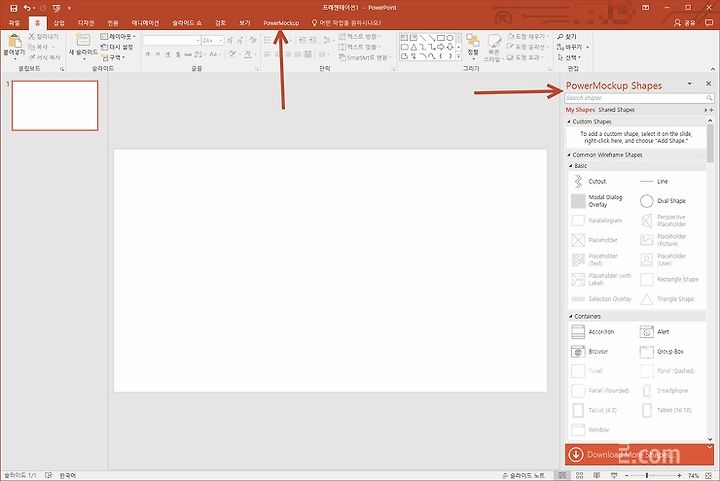Click zoom in plus button

[679, 475]
